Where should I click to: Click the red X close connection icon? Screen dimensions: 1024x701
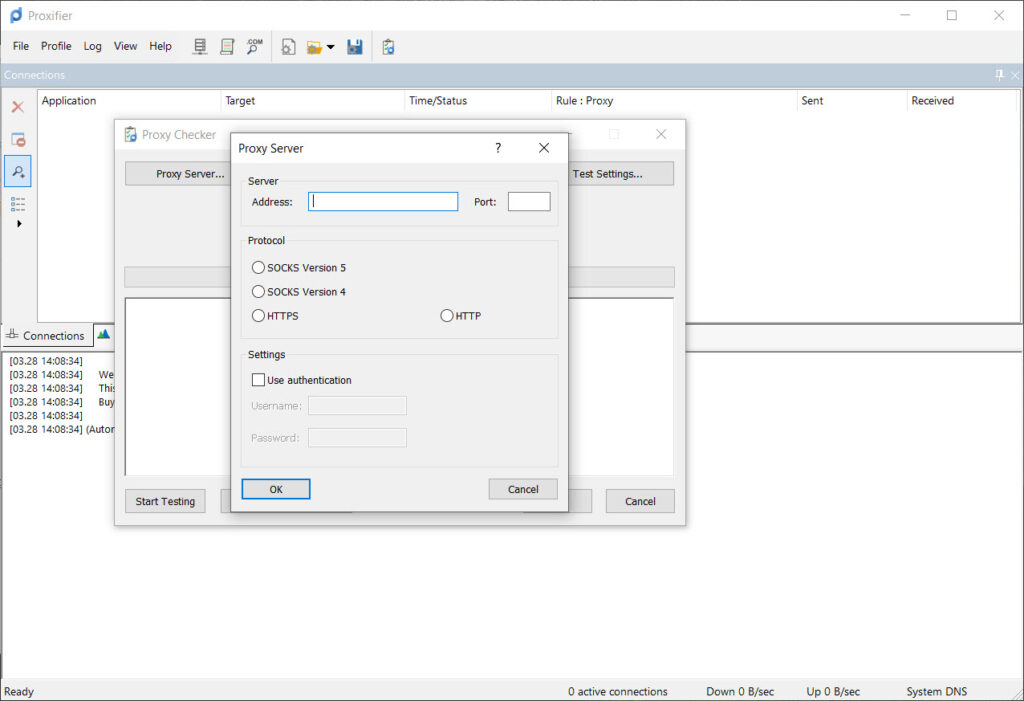point(18,107)
